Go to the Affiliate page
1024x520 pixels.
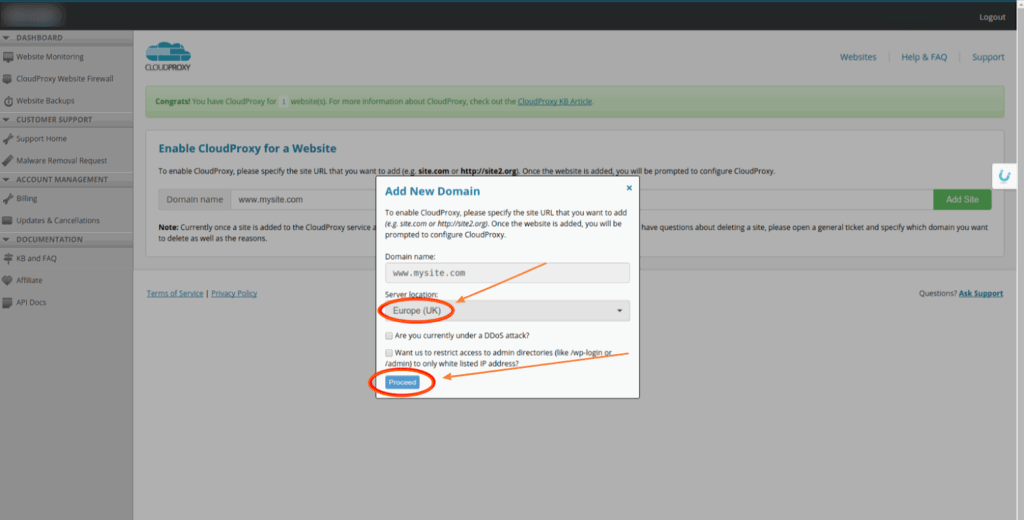tap(29, 280)
